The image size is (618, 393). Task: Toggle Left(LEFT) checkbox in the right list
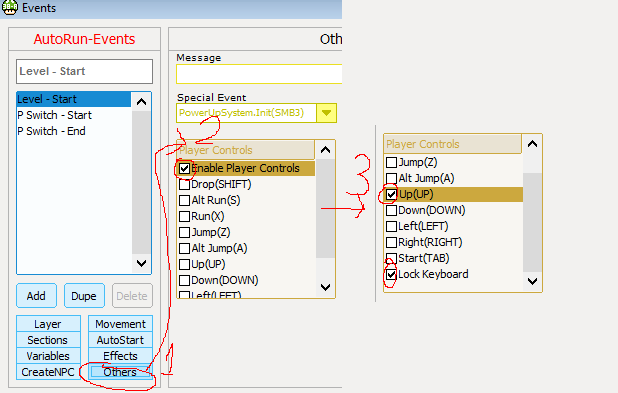click(391, 226)
